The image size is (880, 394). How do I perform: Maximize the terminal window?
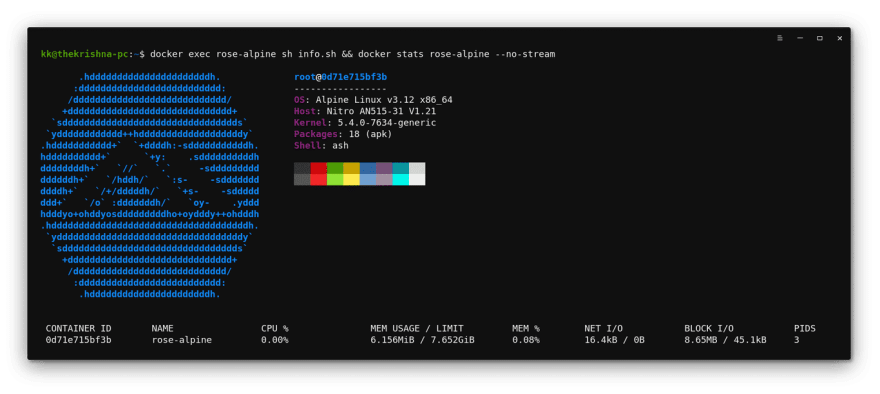(x=819, y=38)
